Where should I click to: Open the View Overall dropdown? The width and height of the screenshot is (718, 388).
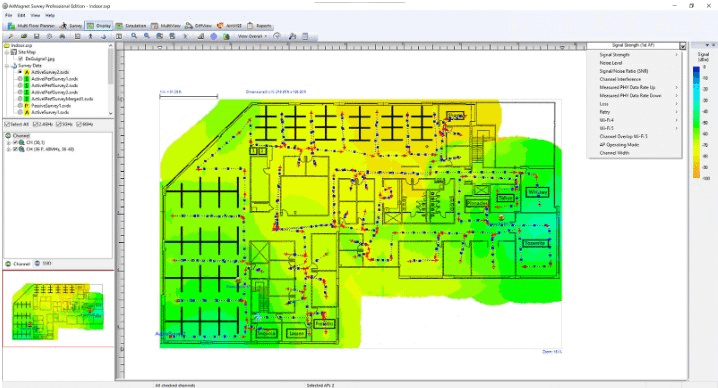pyautogui.click(x=252, y=36)
